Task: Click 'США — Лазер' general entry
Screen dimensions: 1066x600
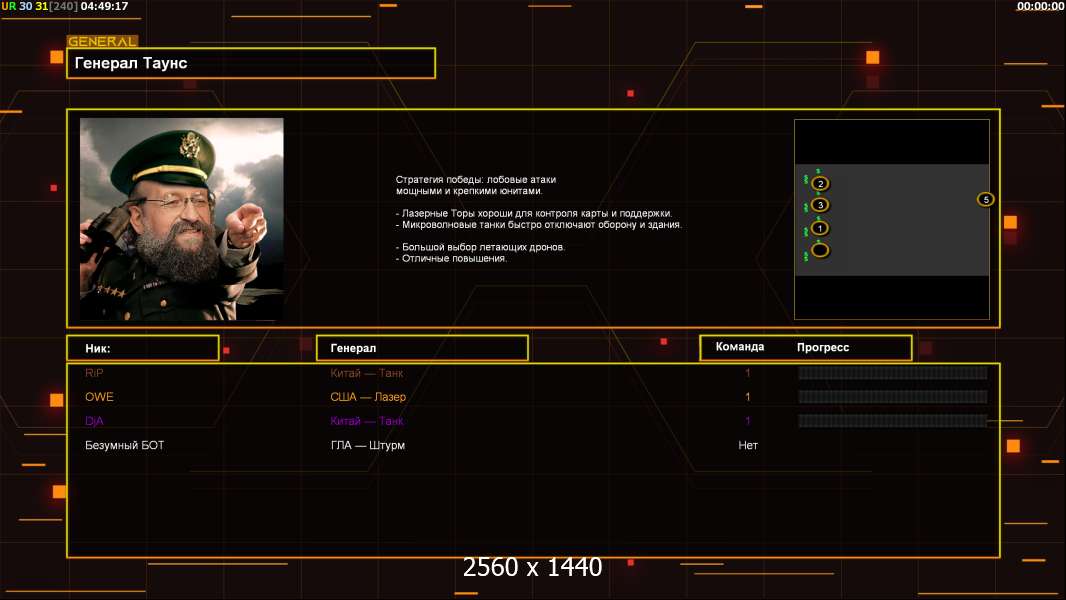Action: (368, 397)
